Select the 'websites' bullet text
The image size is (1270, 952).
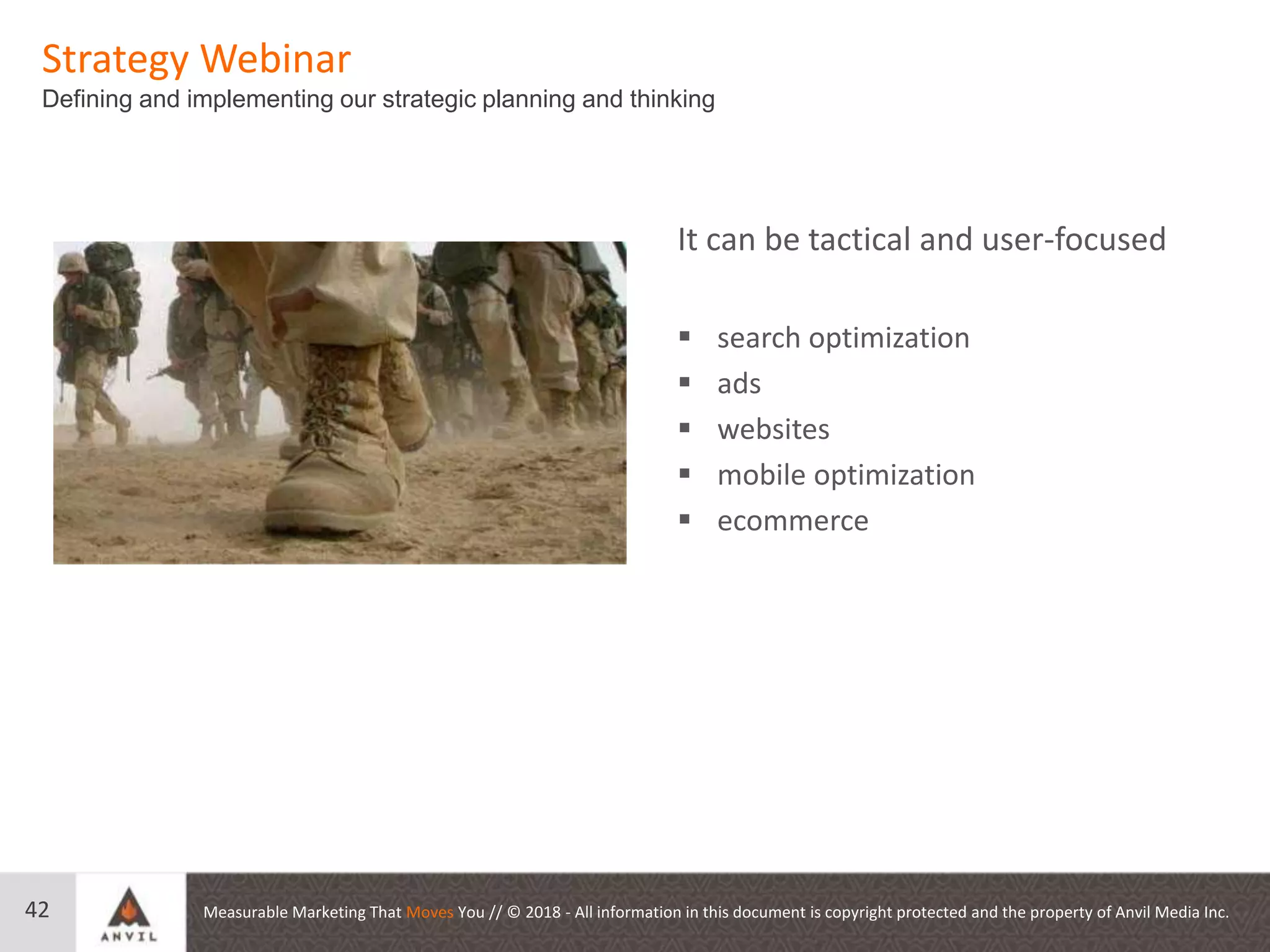(x=773, y=430)
